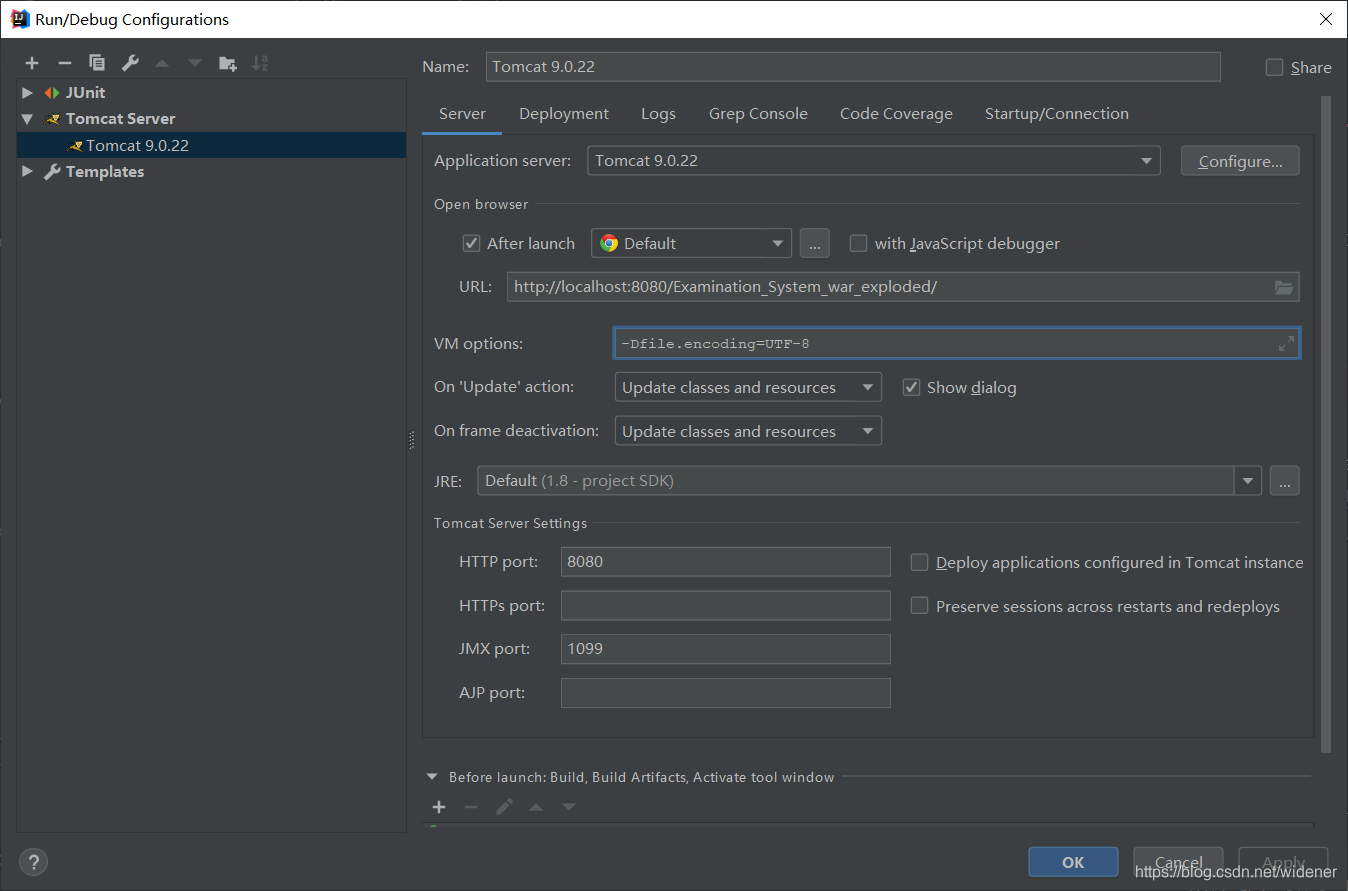
Task: Toggle the Share checkbox
Action: point(1274,67)
